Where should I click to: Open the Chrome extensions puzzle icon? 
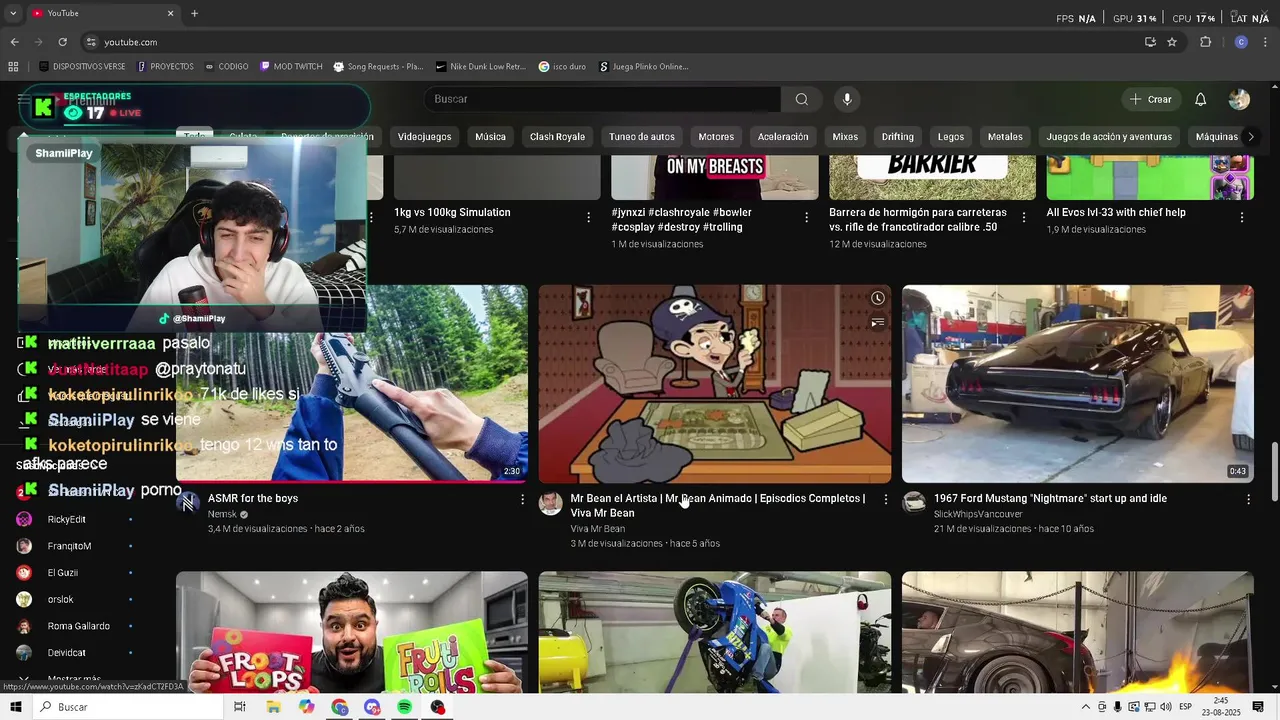pos(1205,42)
